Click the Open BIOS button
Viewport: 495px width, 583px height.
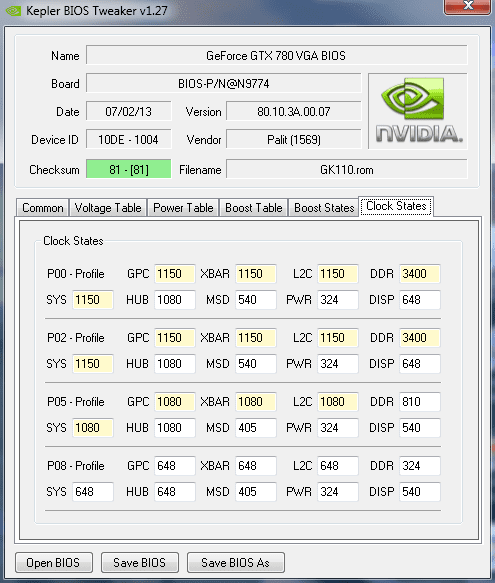click(x=54, y=563)
